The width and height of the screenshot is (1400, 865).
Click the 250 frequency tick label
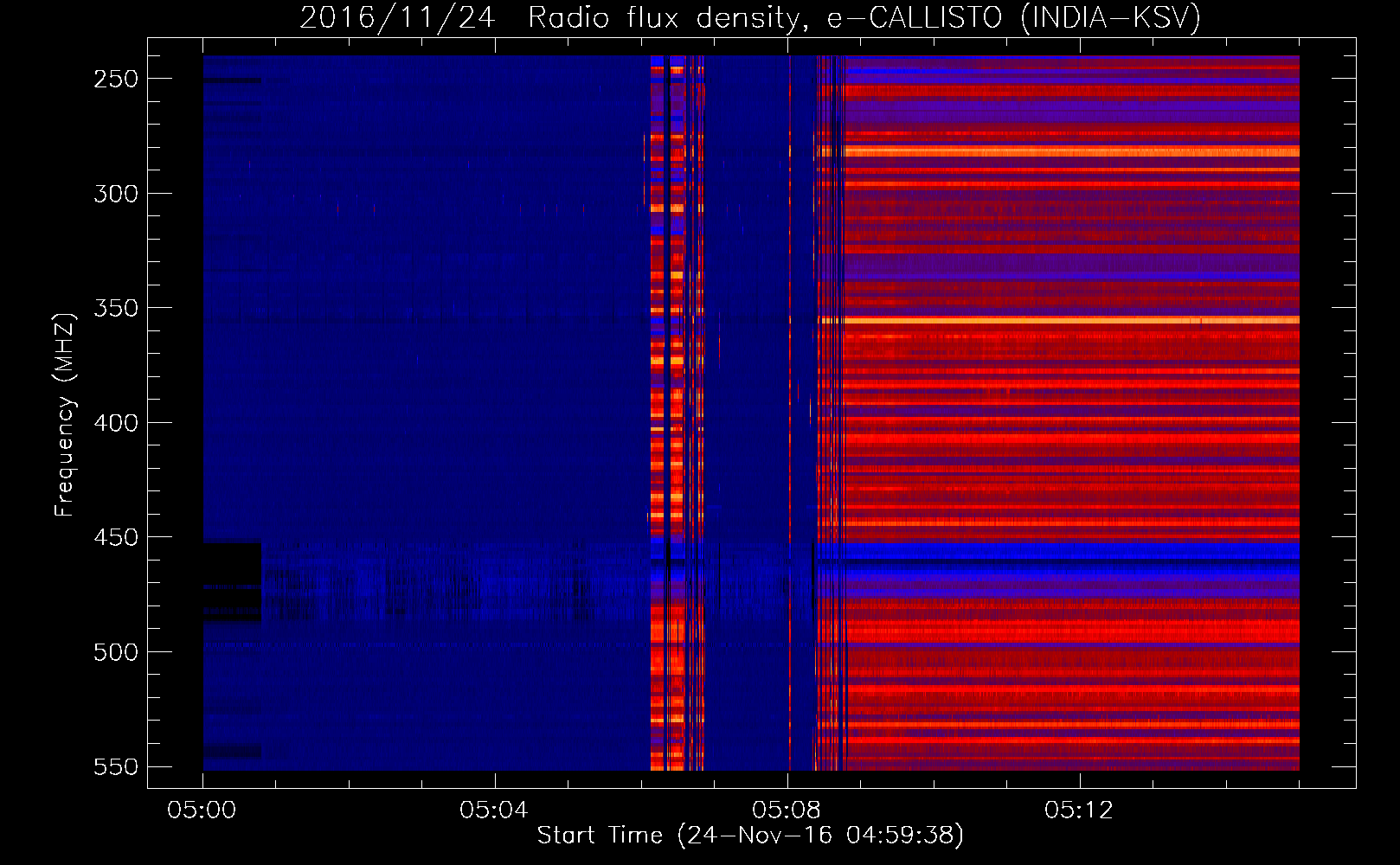point(116,79)
